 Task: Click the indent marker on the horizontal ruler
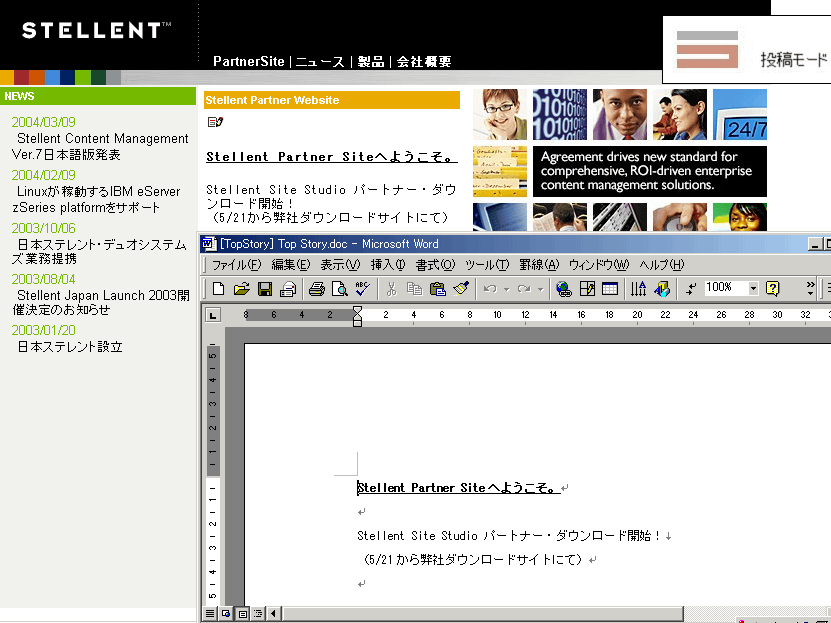[357, 316]
